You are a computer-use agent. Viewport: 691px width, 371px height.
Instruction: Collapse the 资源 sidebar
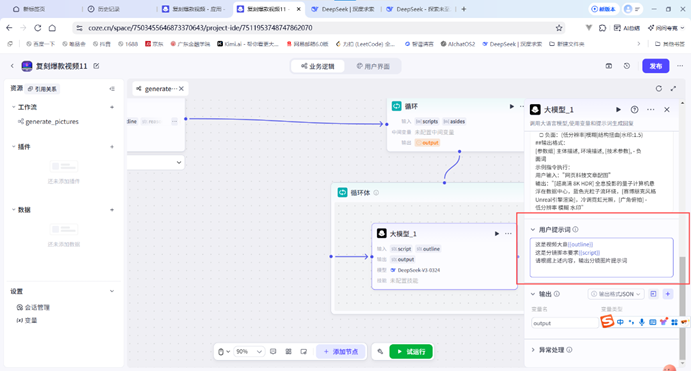point(112,89)
